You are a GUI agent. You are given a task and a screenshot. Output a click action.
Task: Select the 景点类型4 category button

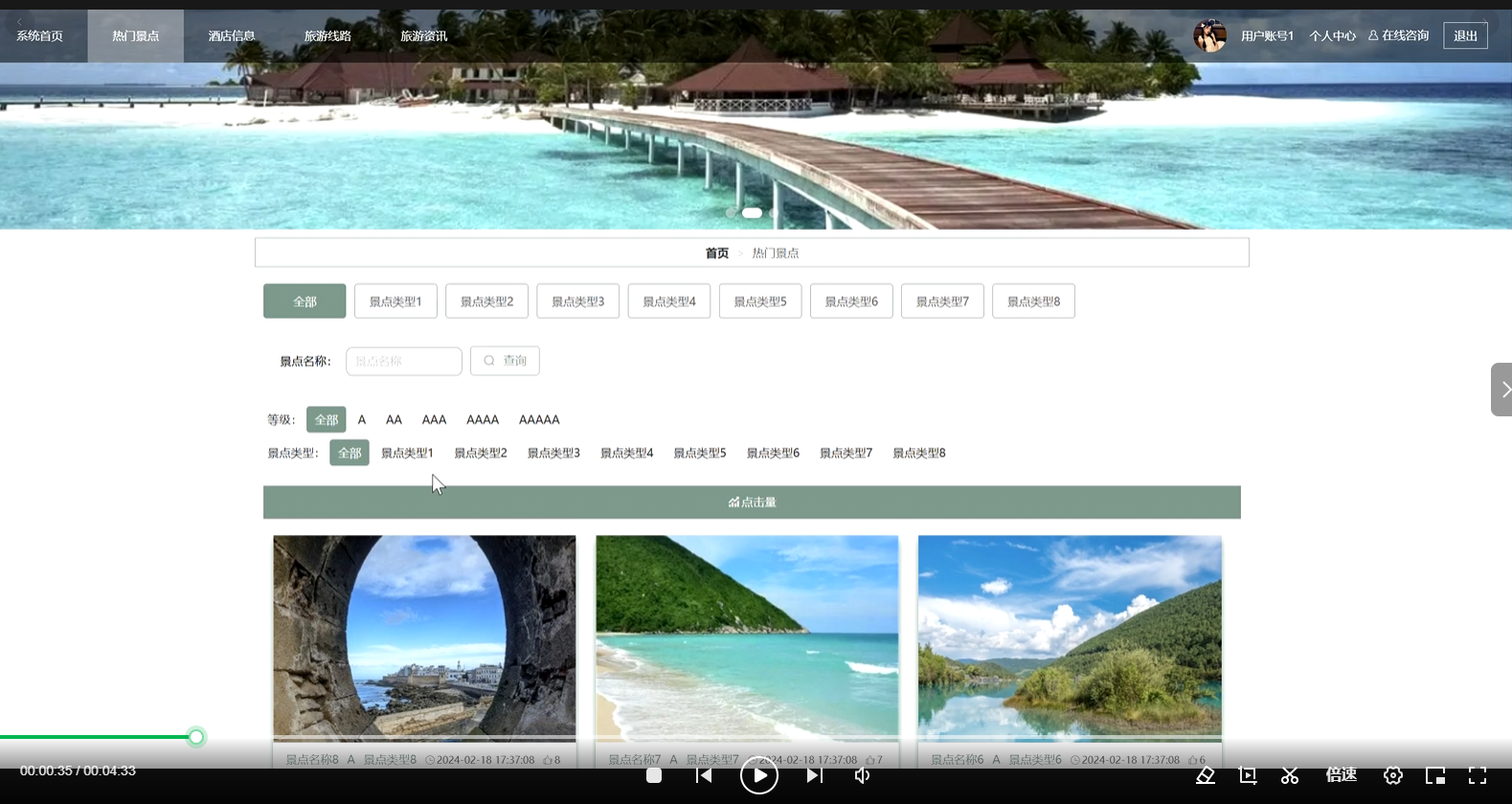(669, 301)
